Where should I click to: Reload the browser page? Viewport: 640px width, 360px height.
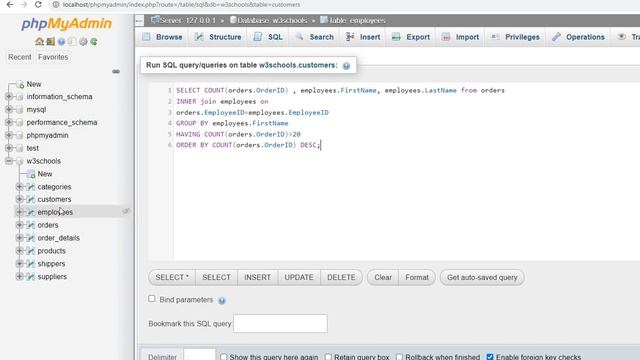[38, 4]
